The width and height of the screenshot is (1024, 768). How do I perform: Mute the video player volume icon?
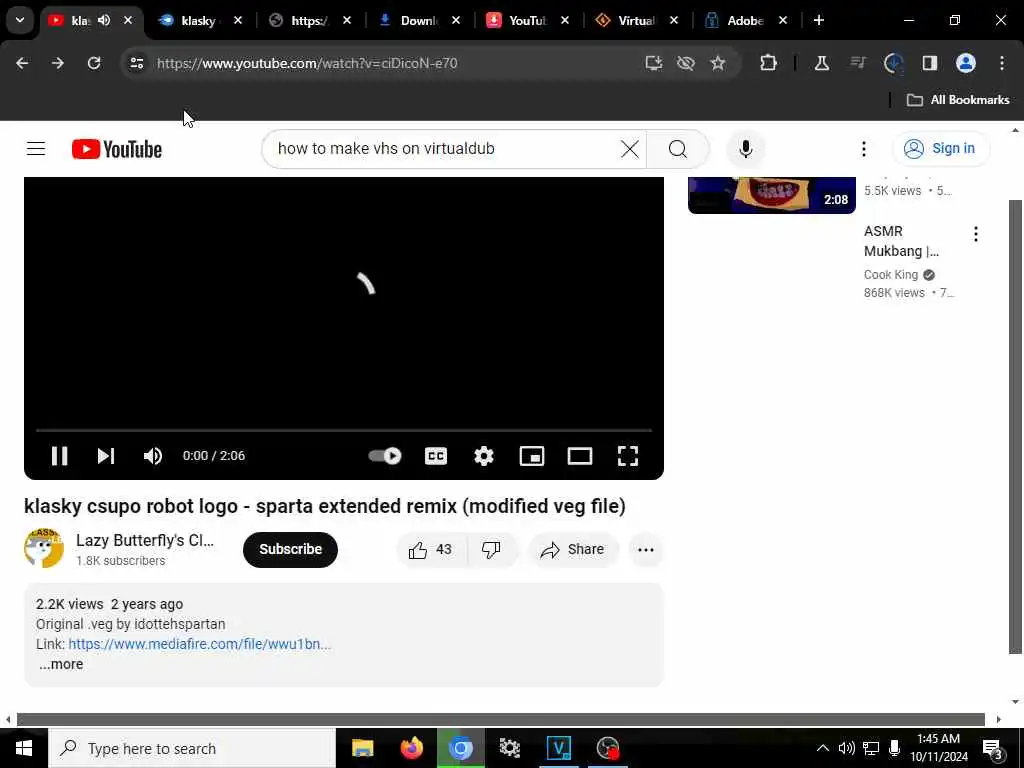(x=153, y=456)
